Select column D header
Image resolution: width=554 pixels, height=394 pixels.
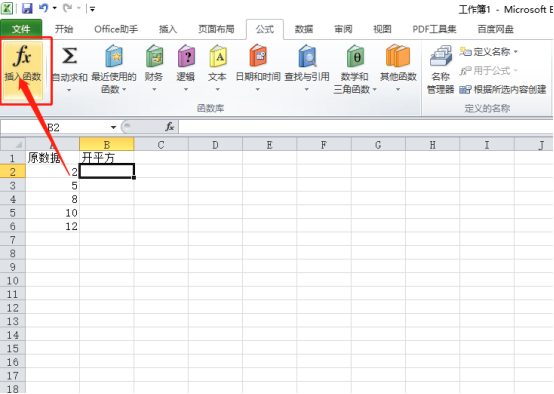(x=215, y=145)
